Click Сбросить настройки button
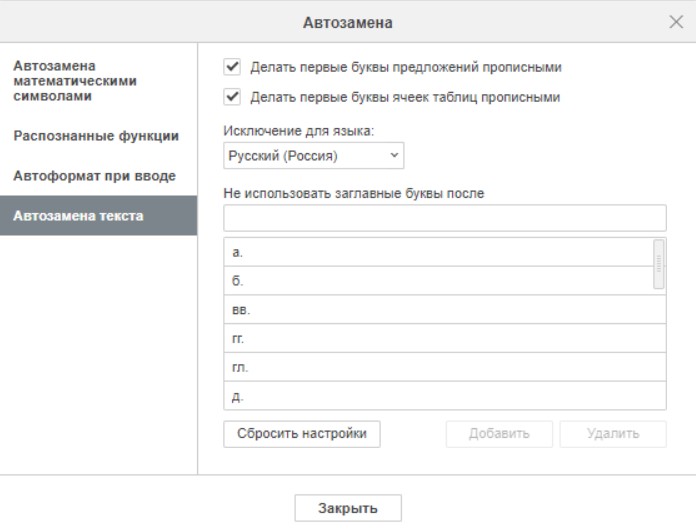This screenshot has height=530, width=696. (x=302, y=434)
